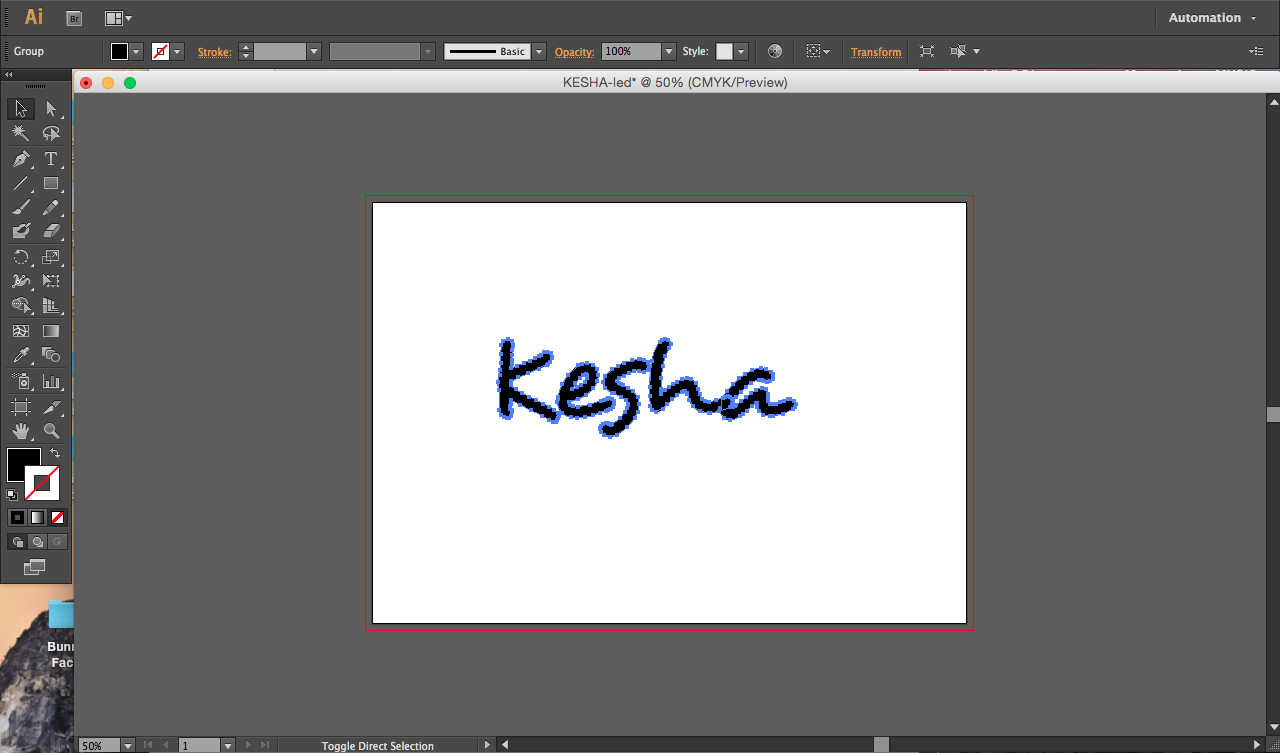Open the fill color dropdown in Control bar
1280x753 pixels.
[x=136, y=51]
